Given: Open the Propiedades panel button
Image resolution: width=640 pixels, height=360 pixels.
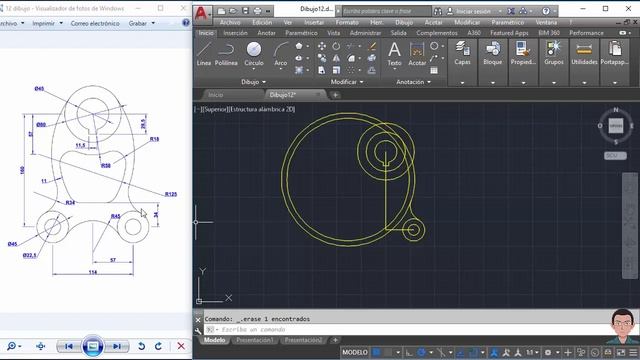Looking at the screenshot, I should (x=523, y=62).
